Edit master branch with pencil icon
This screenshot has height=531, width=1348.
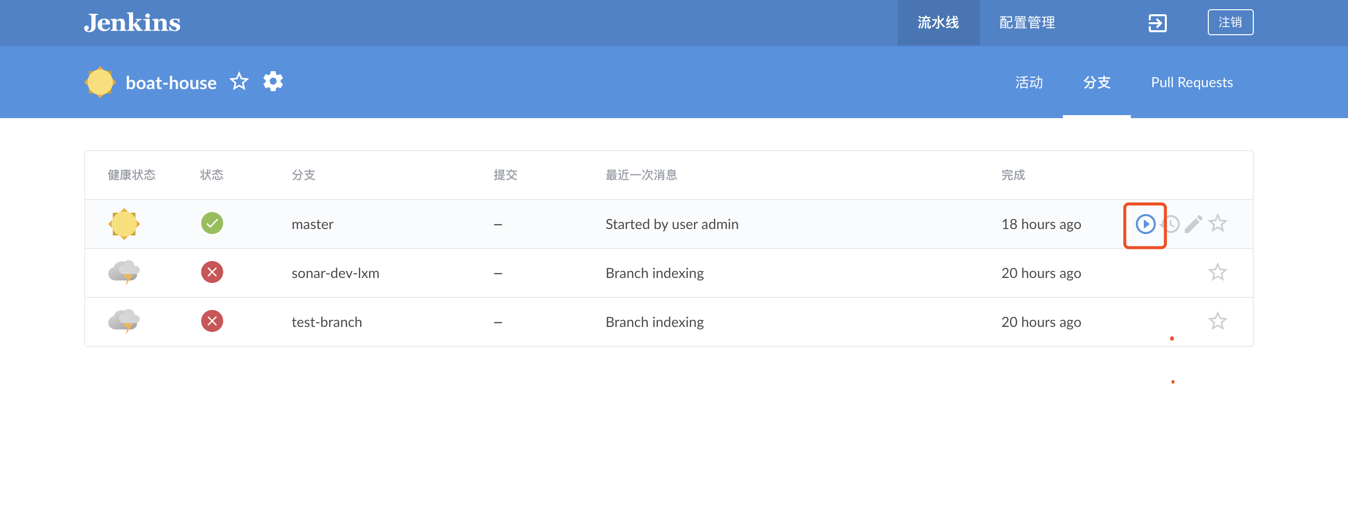(1193, 224)
